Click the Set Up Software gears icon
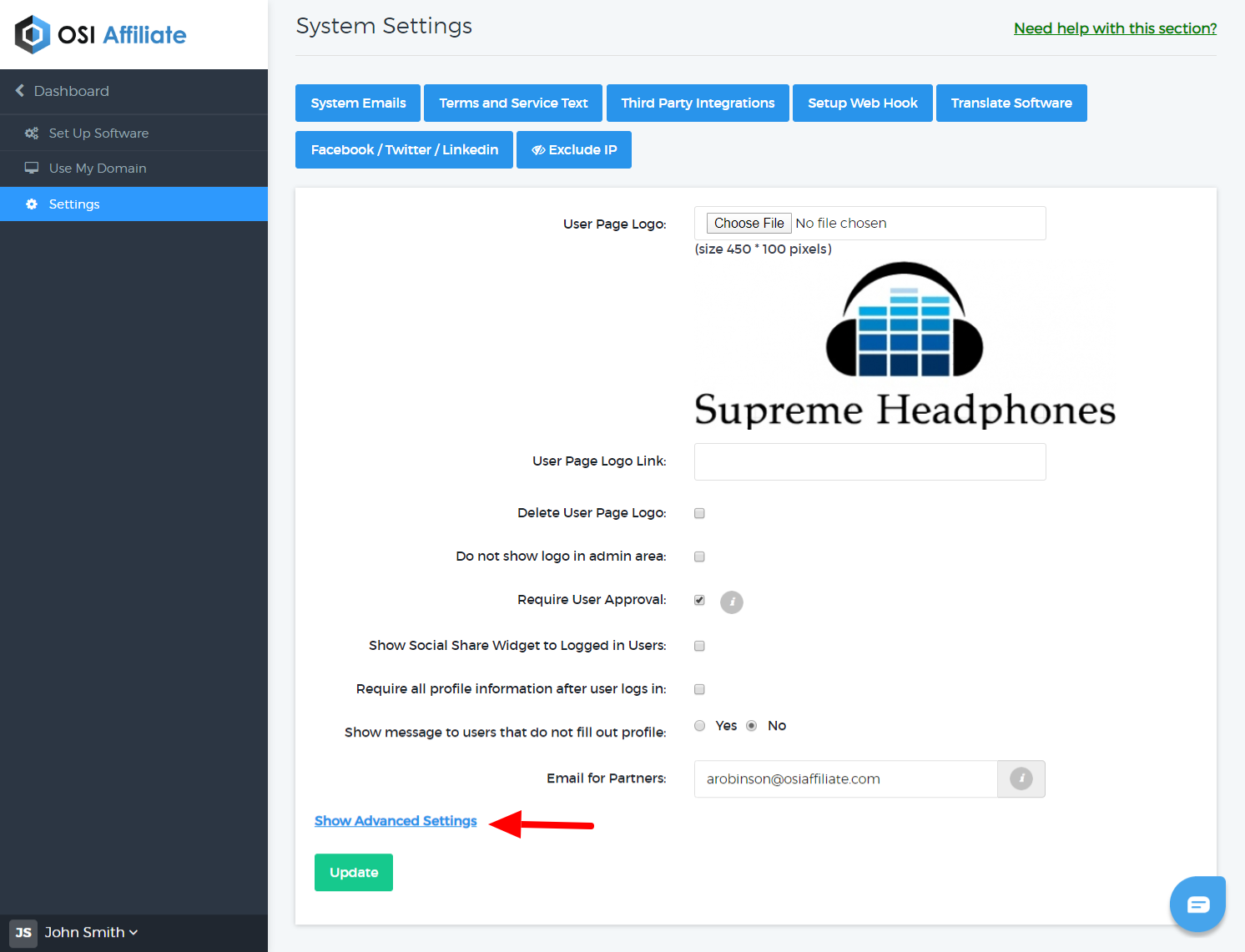This screenshot has width=1245, height=952. pyautogui.click(x=32, y=133)
